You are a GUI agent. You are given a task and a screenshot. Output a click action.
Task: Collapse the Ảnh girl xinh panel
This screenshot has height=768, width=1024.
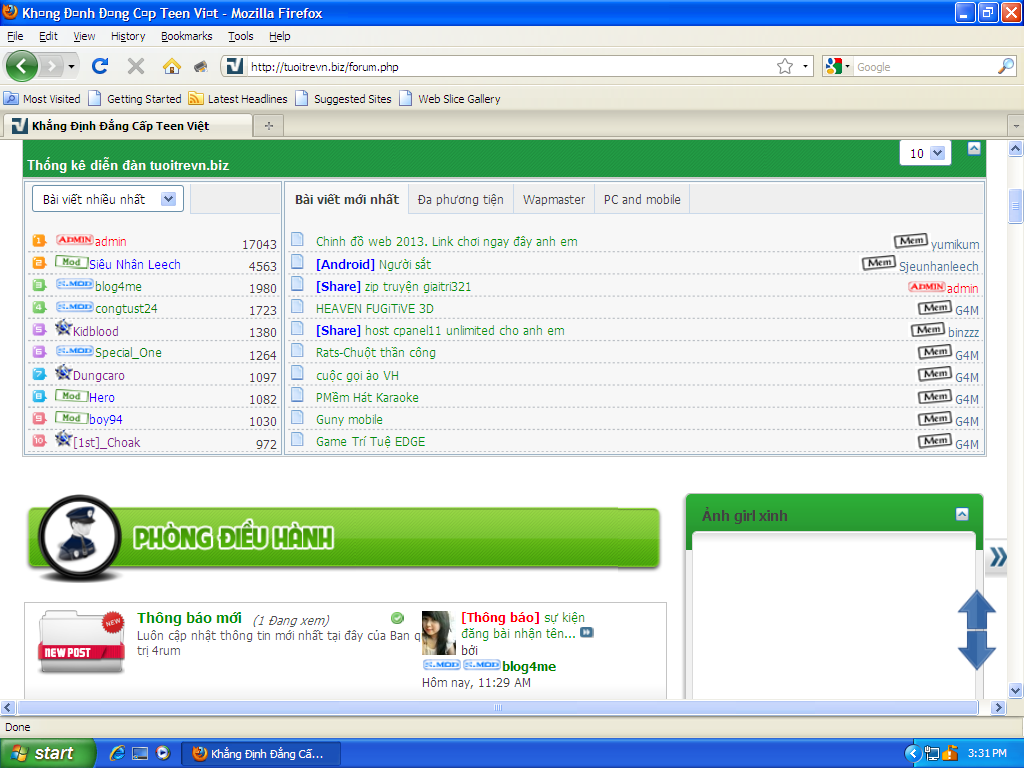pyautogui.click(x=962, y=514)
